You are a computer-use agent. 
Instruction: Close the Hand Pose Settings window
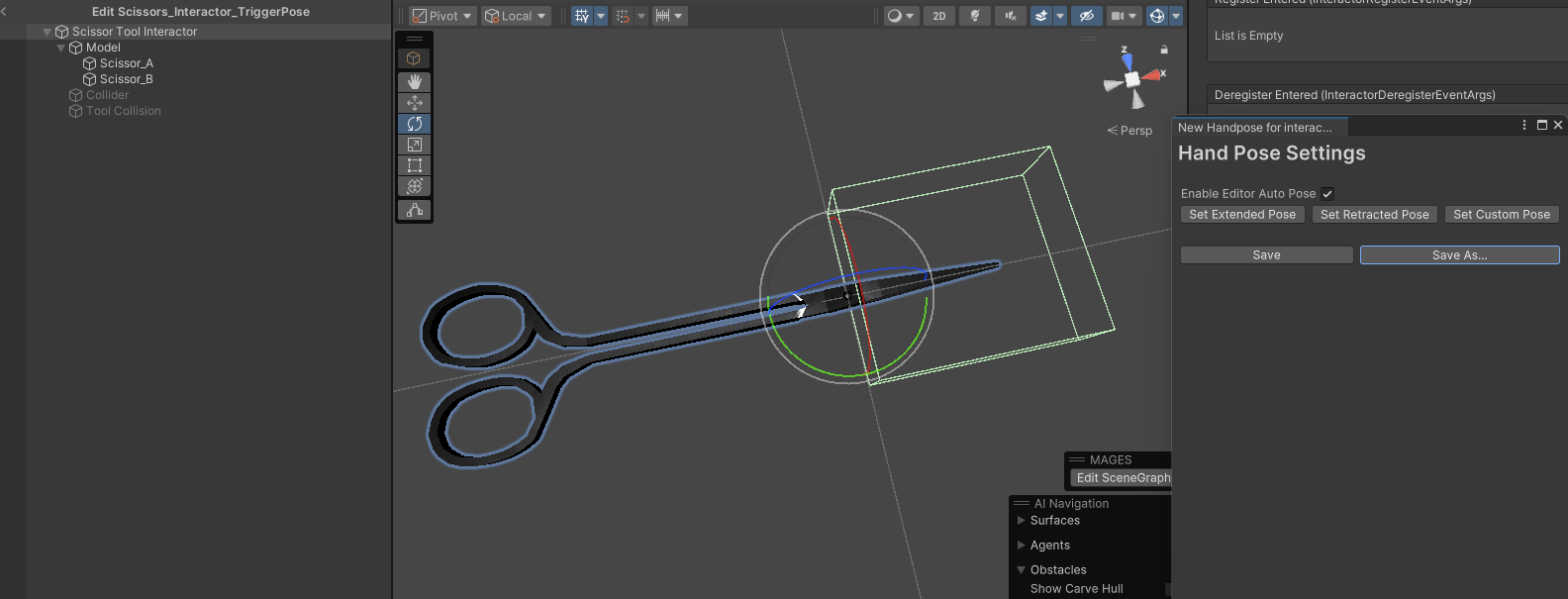1558,125
